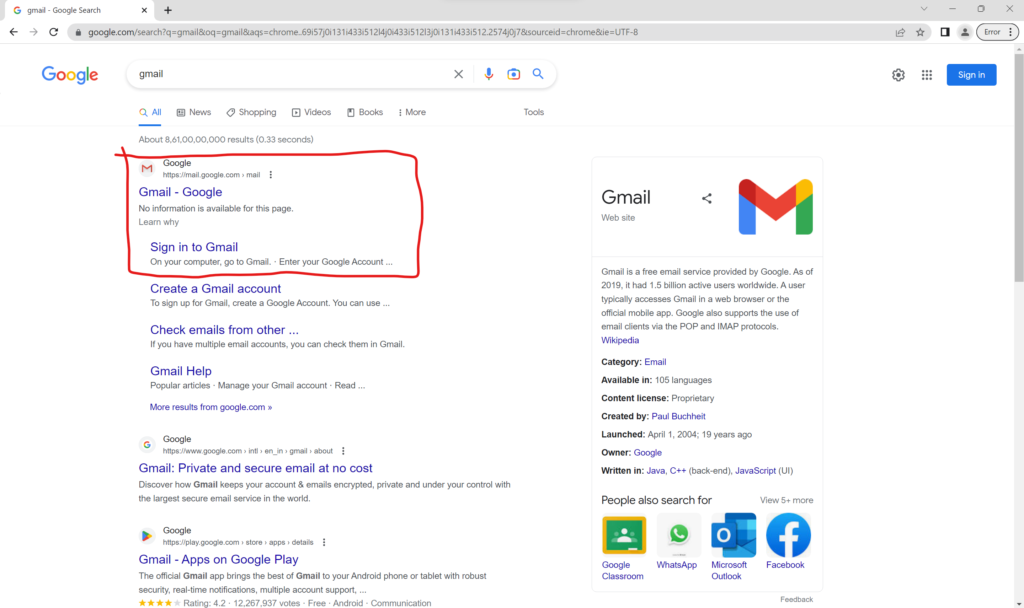Screen dimensions: 1024x608
Task: Expand the More search filters menu
Action: [412, 112]
